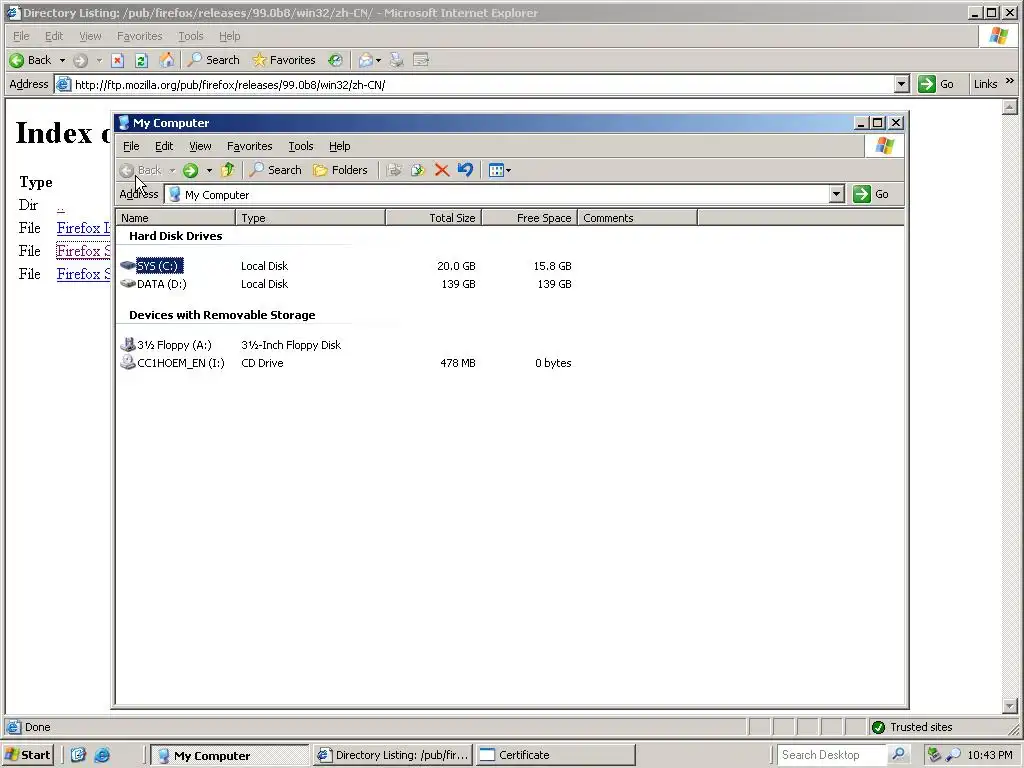This screenshot has width=1024, height=768.
Task: Click the desktop search magnifier icon
Action: (x=899, y=754)
